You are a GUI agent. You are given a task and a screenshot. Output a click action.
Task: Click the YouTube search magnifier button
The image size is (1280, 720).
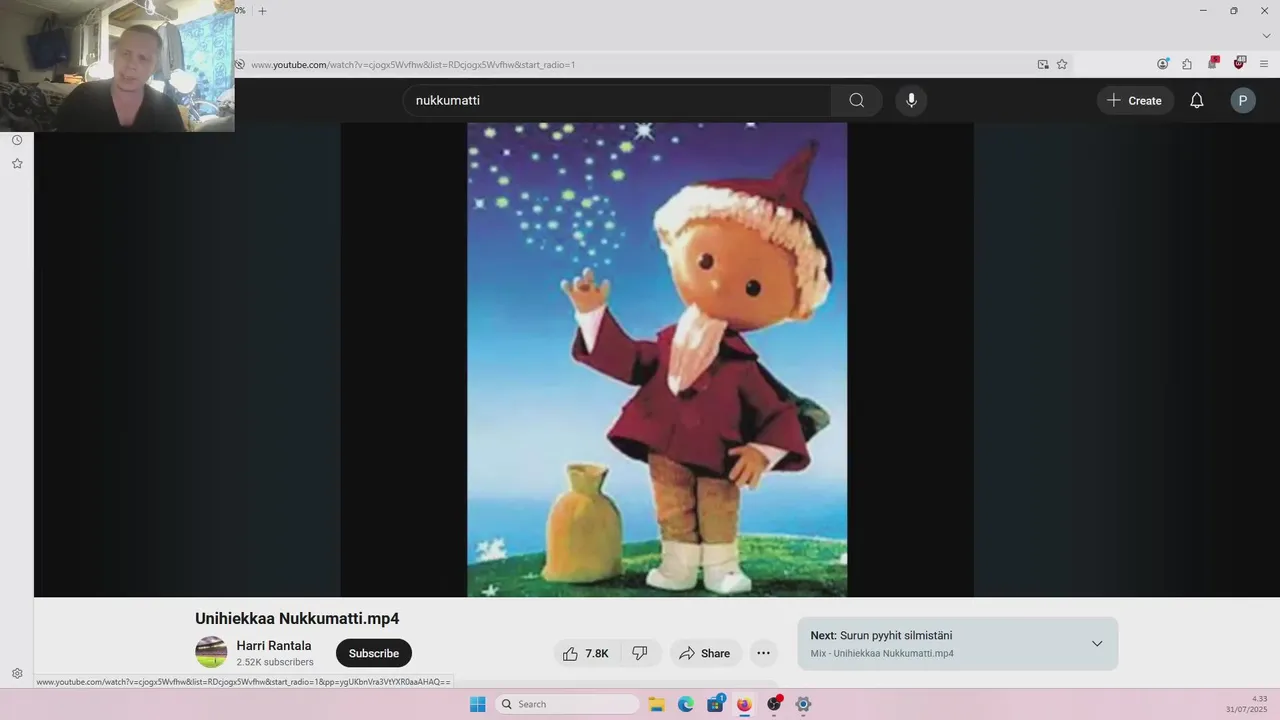point(856,100)
